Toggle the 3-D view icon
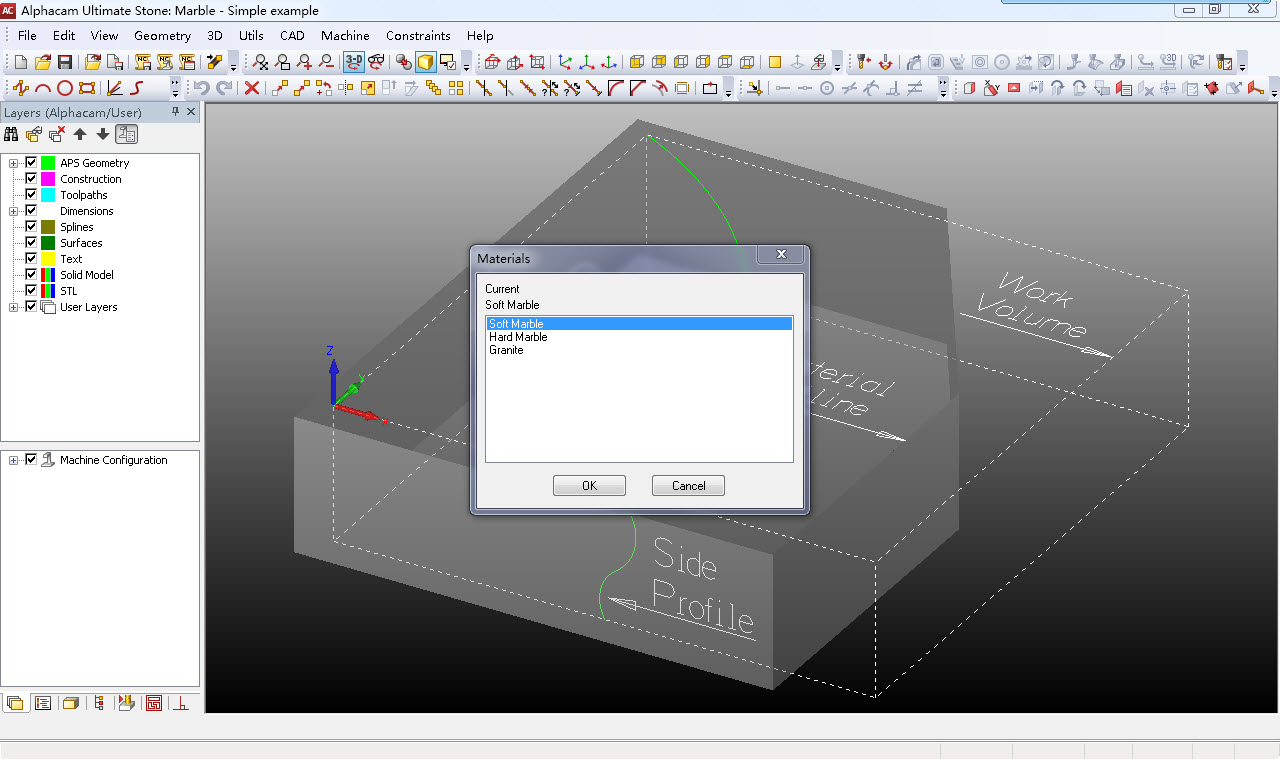 354,62
